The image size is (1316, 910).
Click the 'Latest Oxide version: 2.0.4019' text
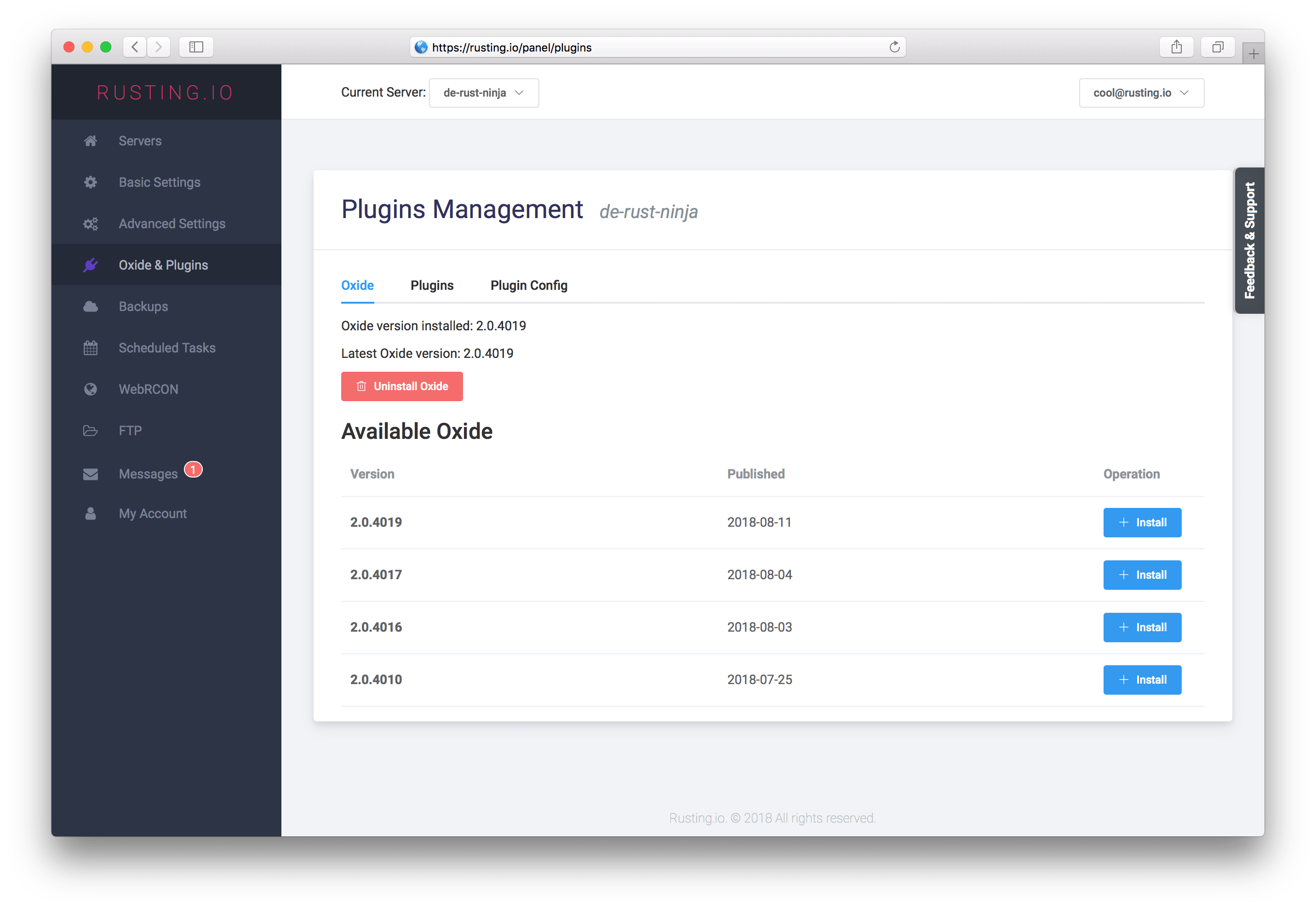427,353
